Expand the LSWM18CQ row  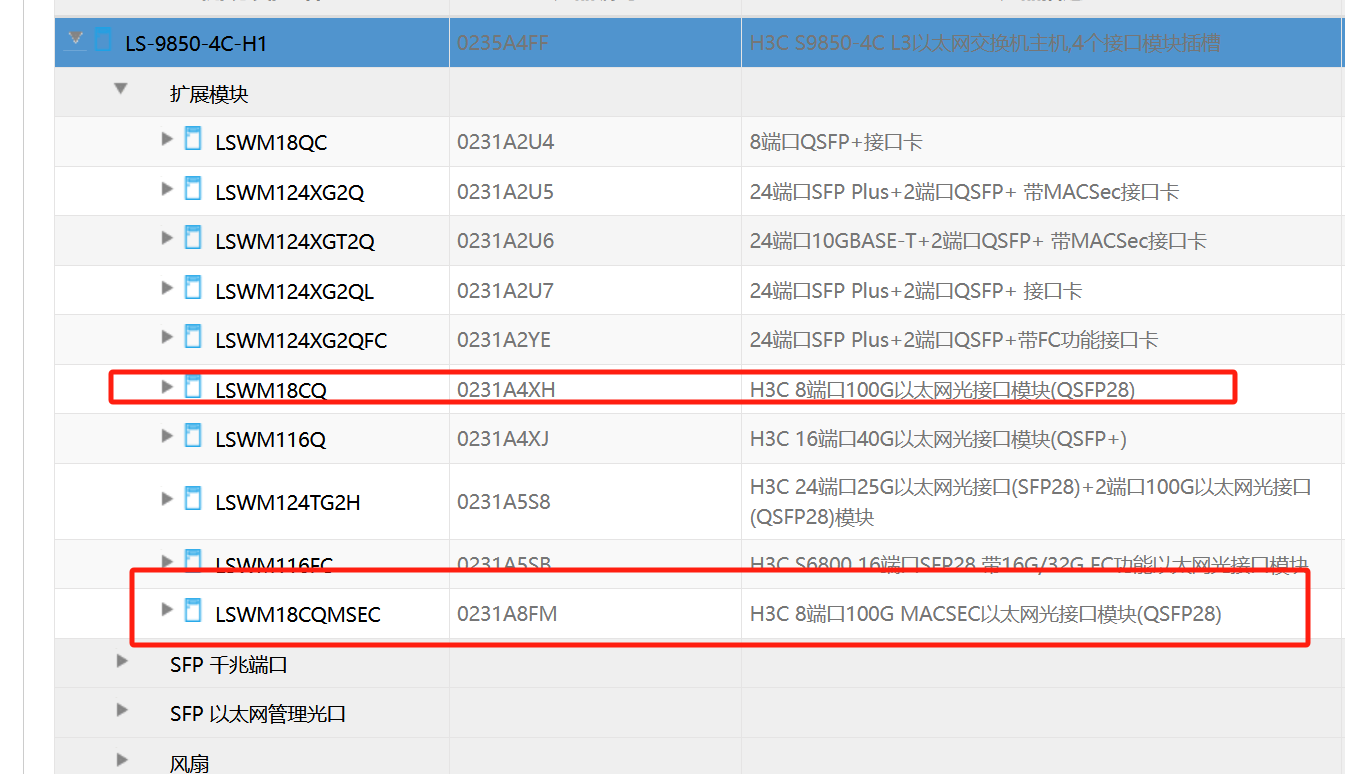[167, 386]
